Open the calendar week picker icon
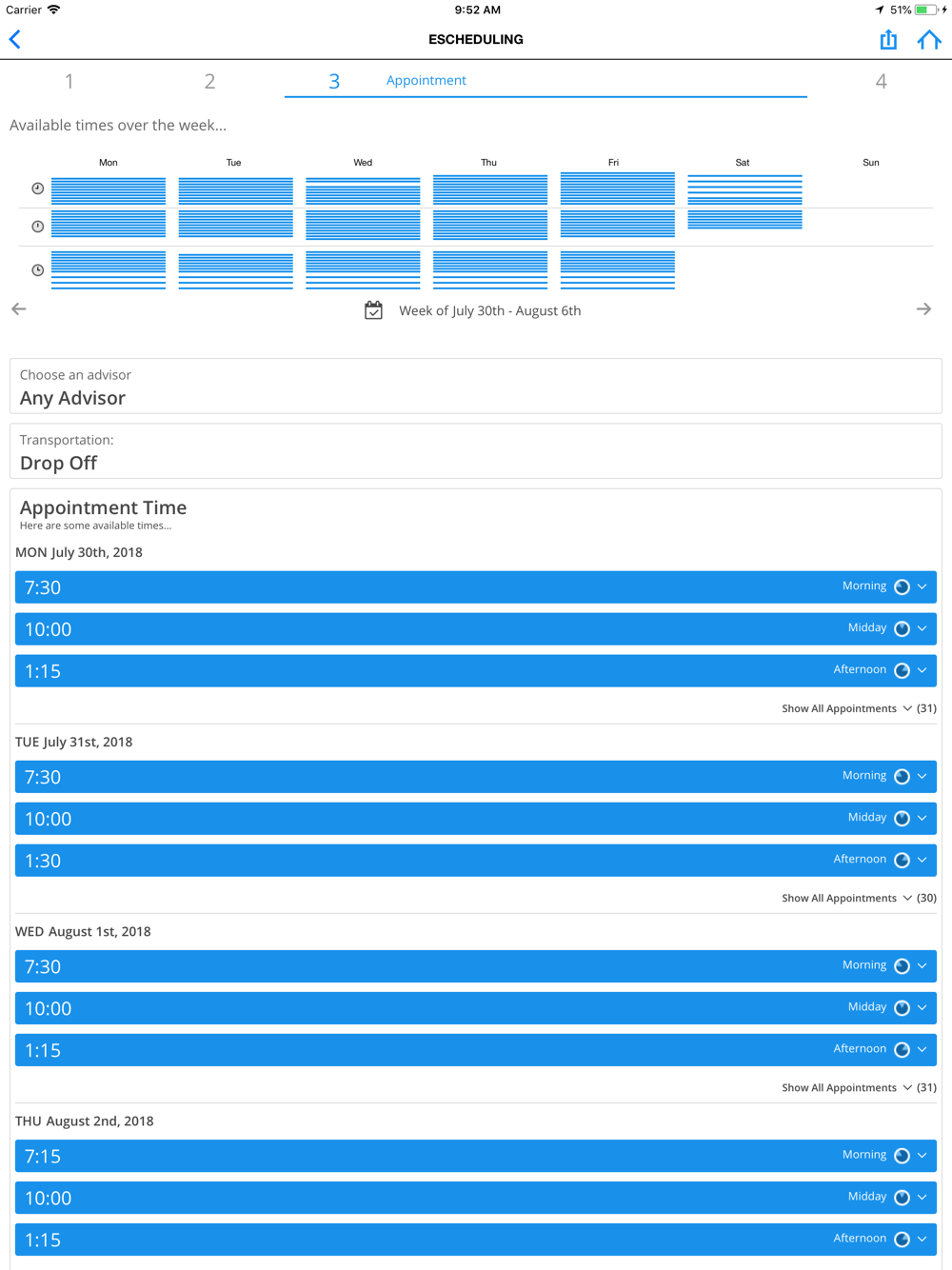 click(x=373, y=310)
